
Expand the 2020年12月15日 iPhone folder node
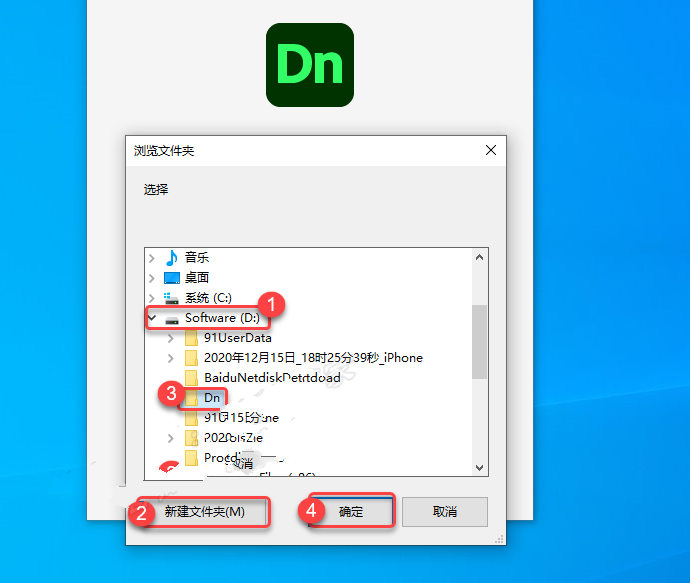pos(171,358)
